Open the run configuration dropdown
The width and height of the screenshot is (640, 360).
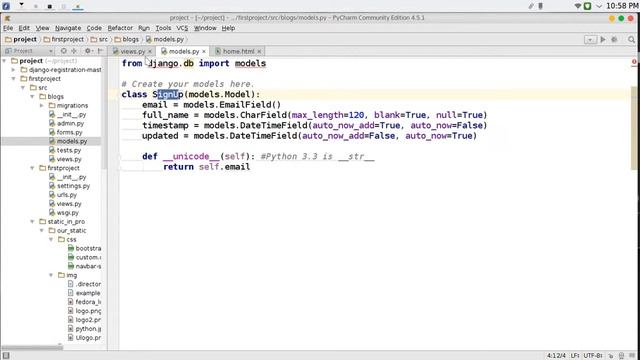tap(590, 40)
